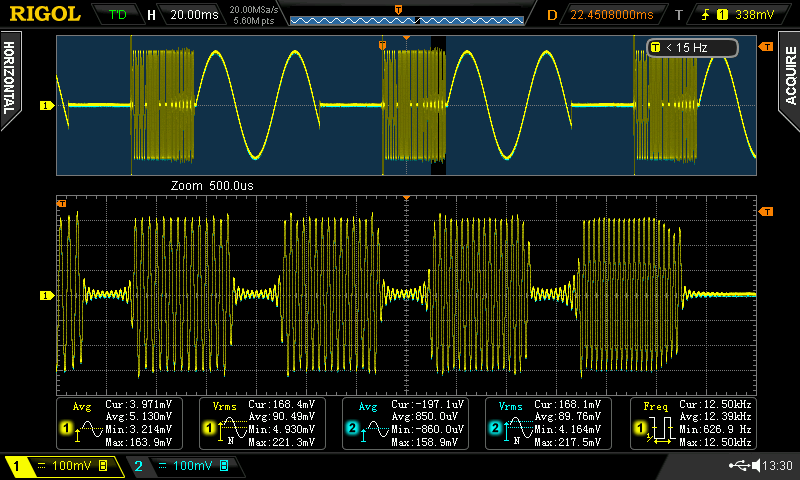Click the sine wave icon in CH2 Avg box
The height and width of the screenshot is (480, 800).
(374, 430)
